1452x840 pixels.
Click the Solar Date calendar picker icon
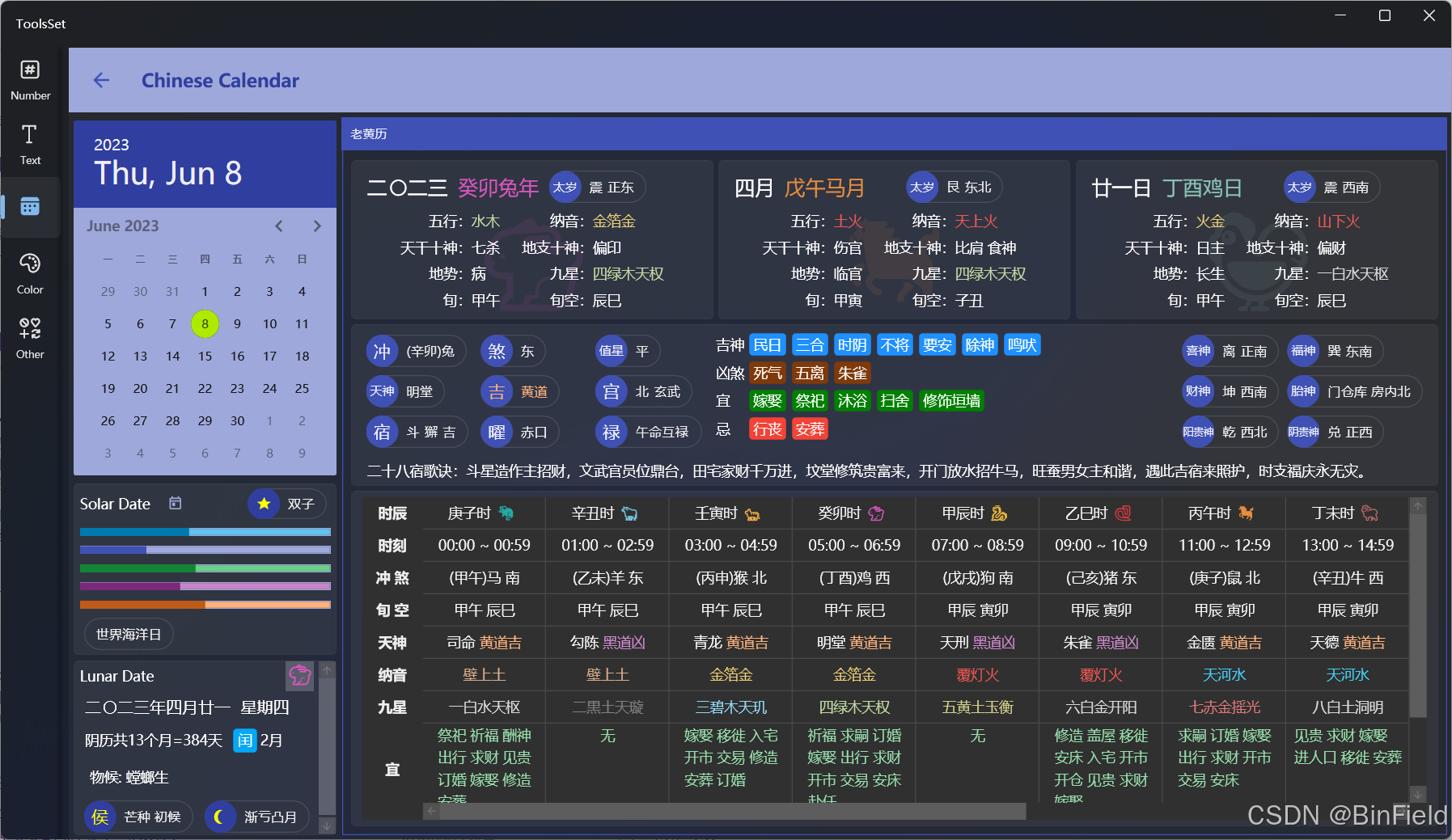click(x=175, y=503)
